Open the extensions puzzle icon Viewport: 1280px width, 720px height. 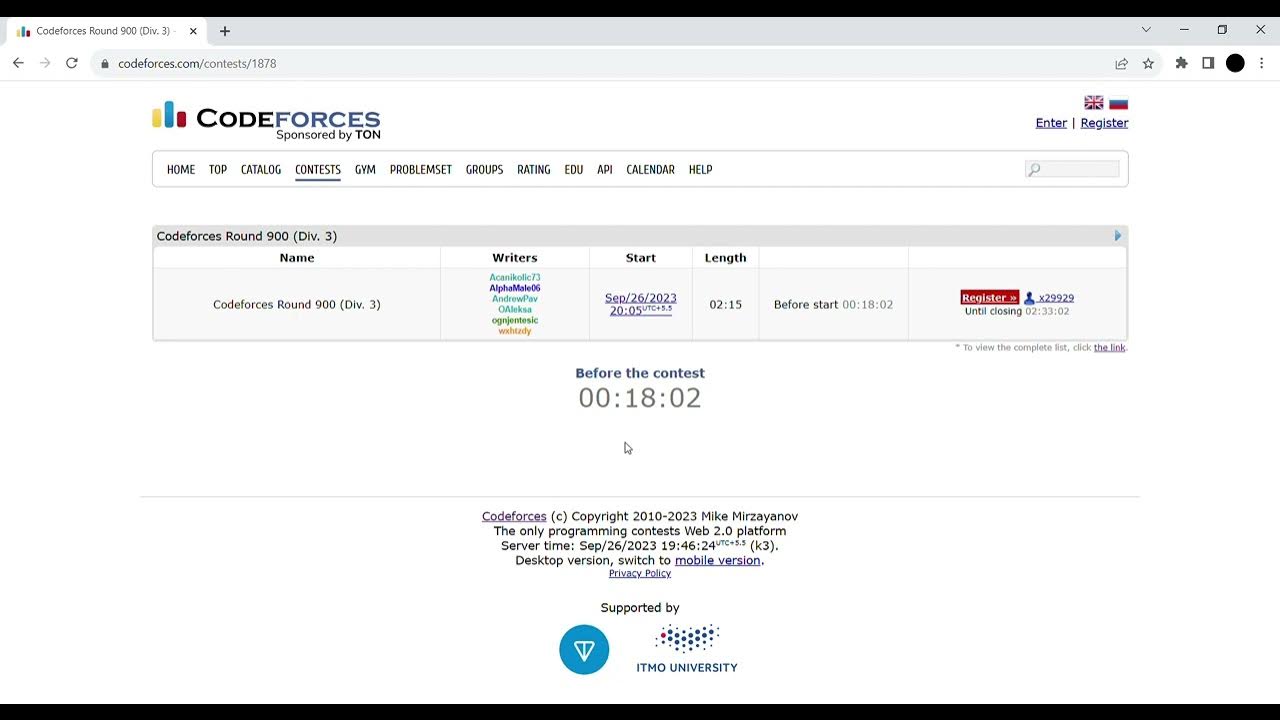[1182, 63]
